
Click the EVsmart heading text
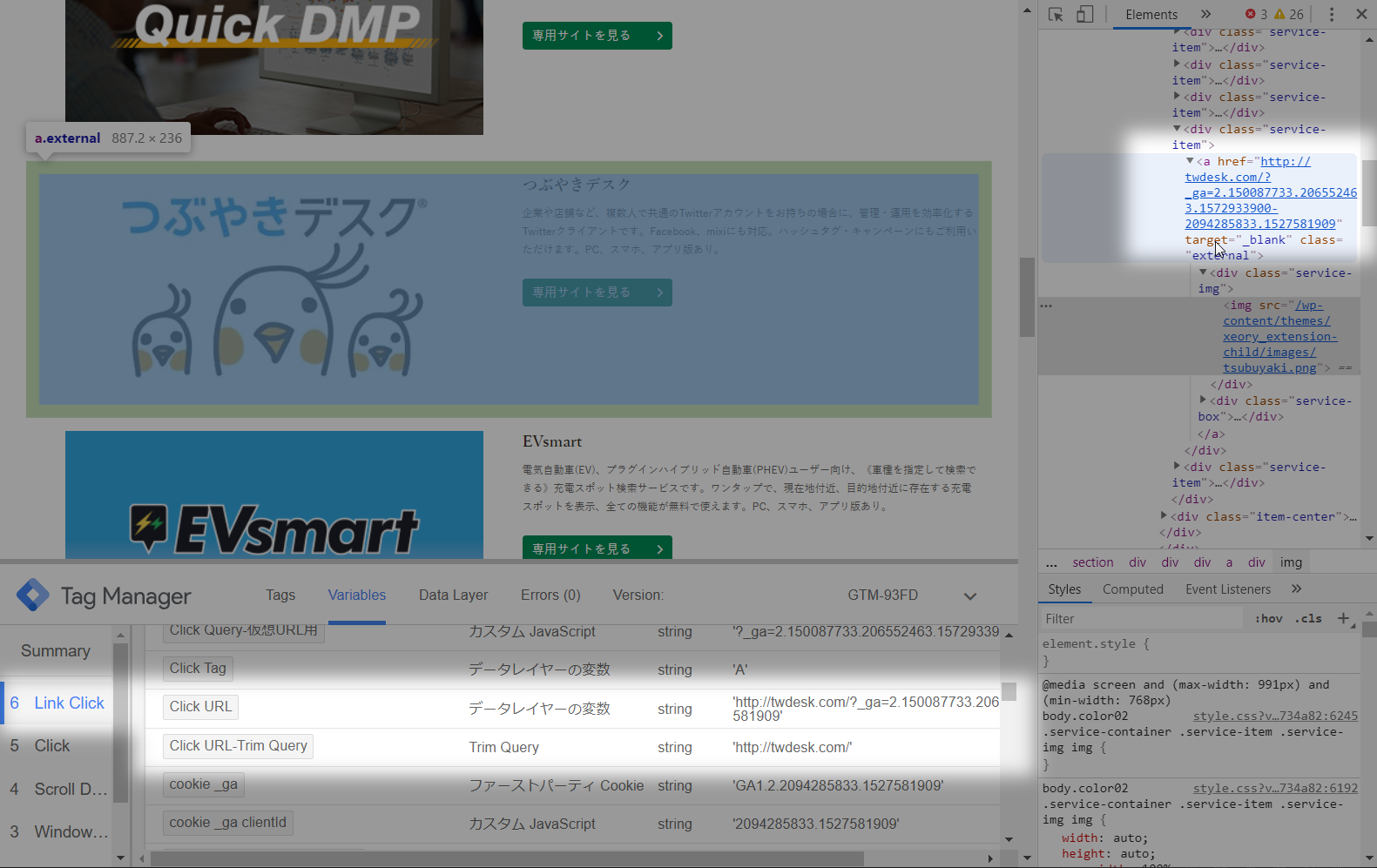click(x=552, y=441)
